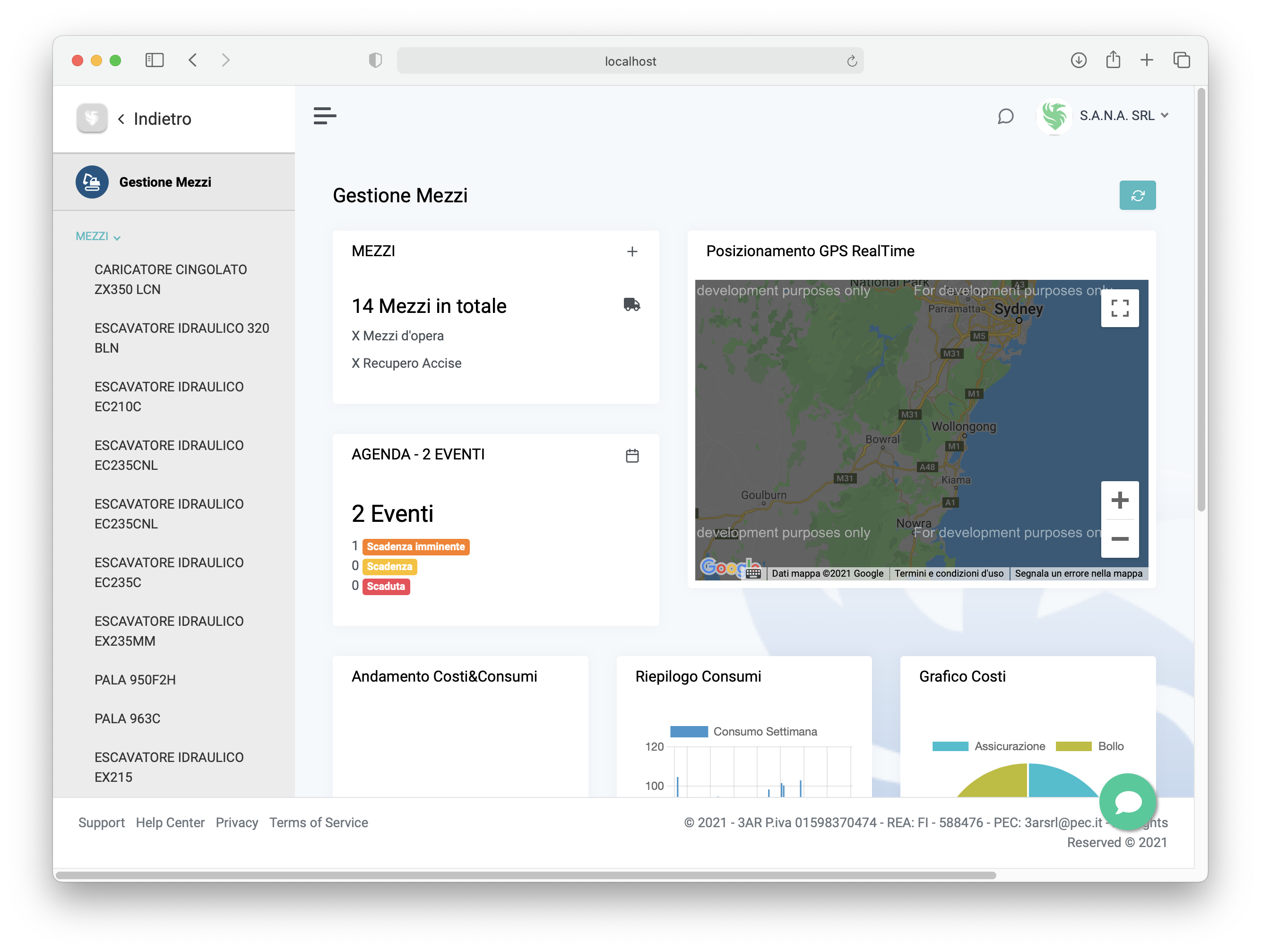Click the map keyboard shortcuts icon

tap(753, 573)
